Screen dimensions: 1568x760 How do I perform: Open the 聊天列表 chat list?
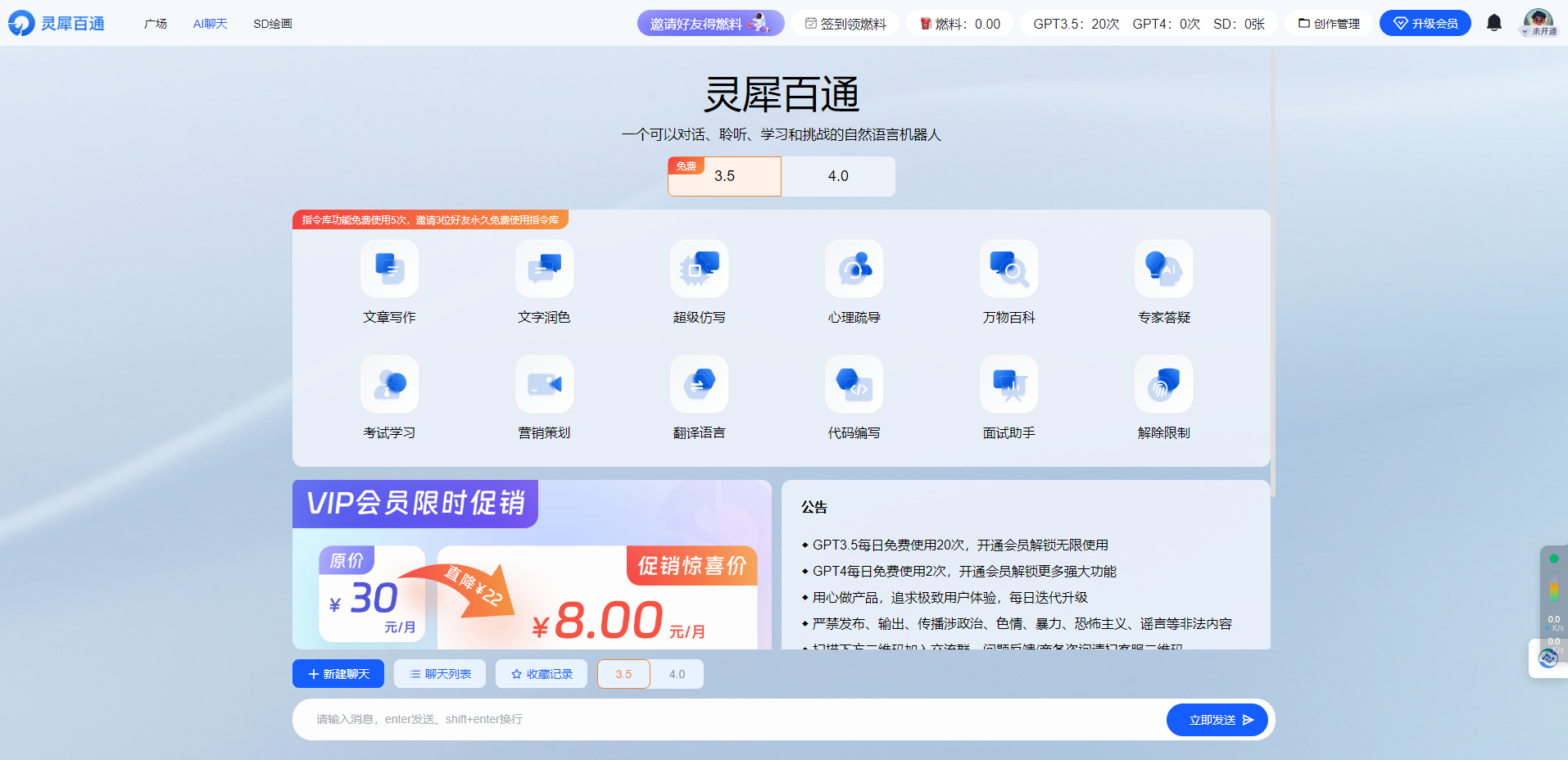(439, 673)
